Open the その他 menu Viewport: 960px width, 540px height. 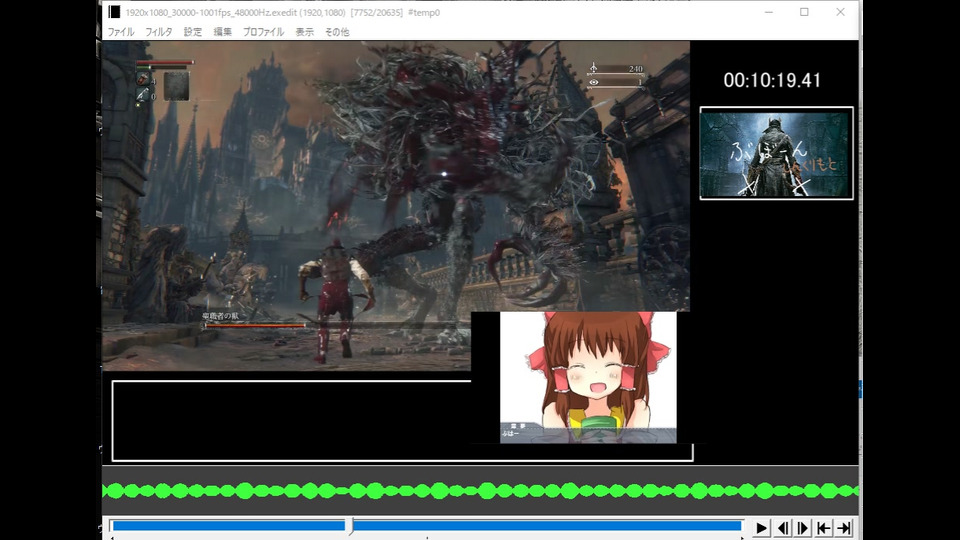(x=337, y=32)
